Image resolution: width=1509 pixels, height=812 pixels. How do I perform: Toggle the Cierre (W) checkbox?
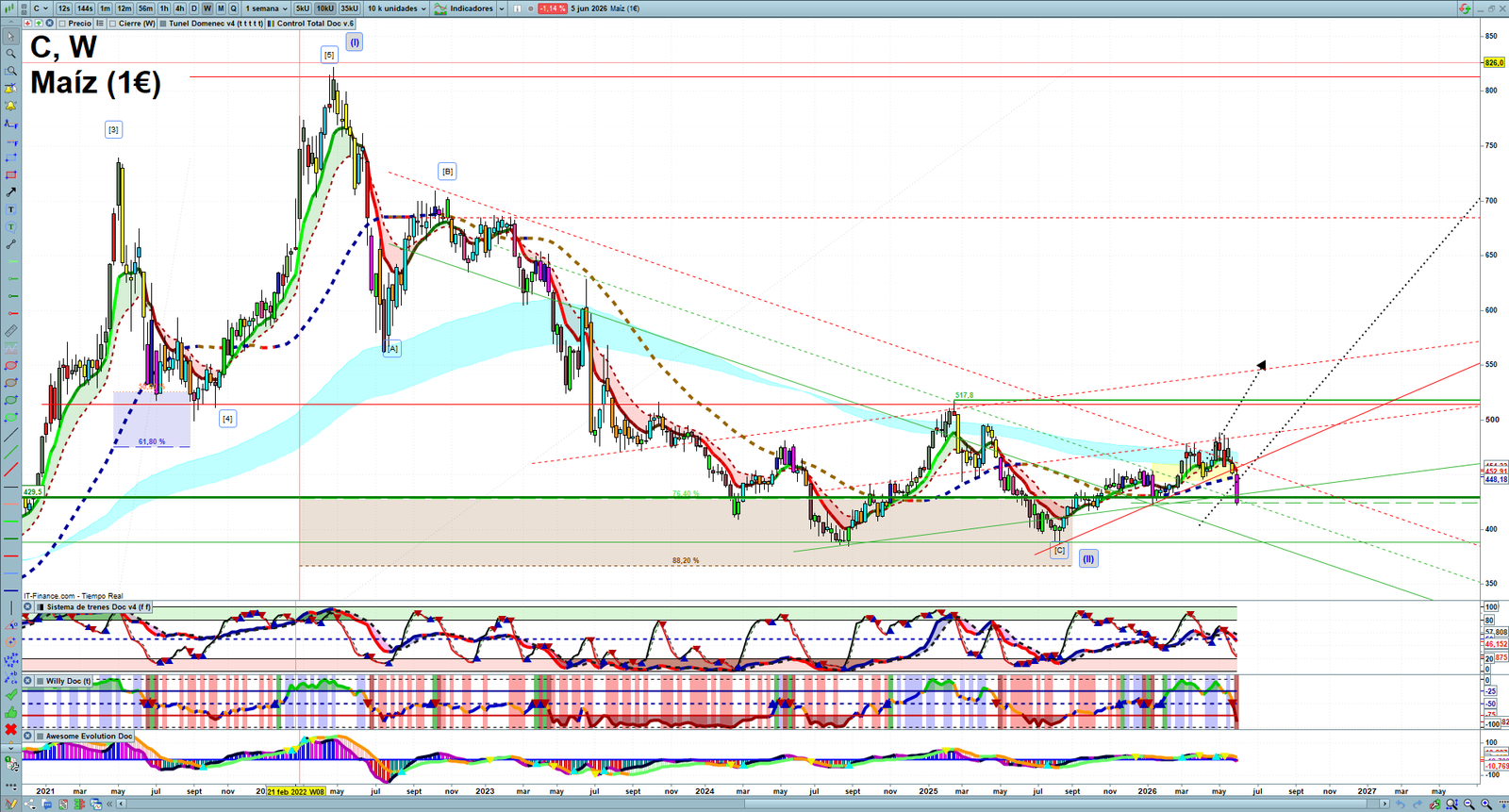(x=112, y=24)
